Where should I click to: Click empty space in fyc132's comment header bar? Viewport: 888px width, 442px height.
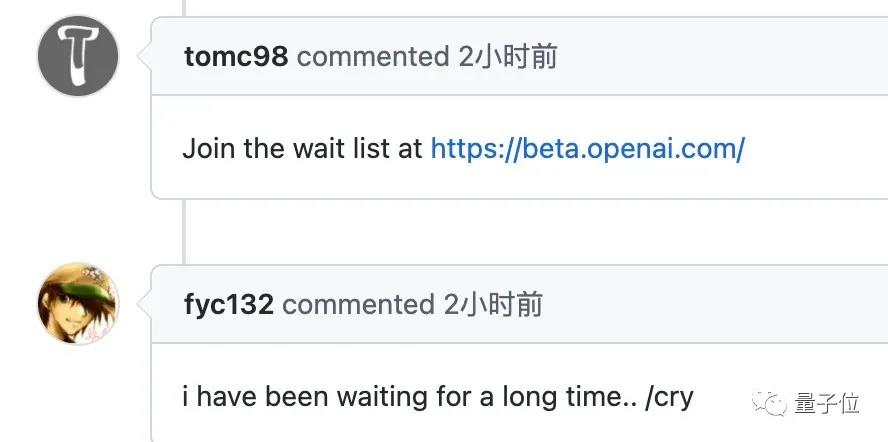pyautogui.click(x=714, y=305)
